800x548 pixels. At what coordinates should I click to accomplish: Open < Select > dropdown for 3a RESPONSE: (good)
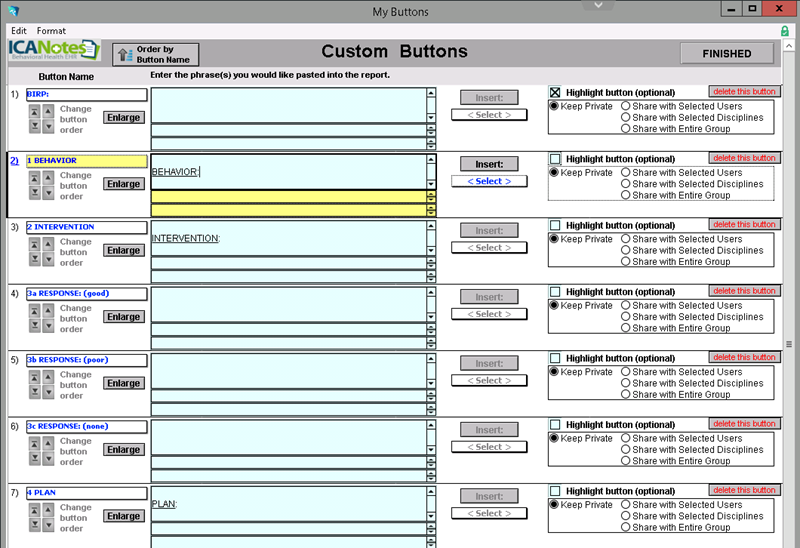(x=489, y=314)
